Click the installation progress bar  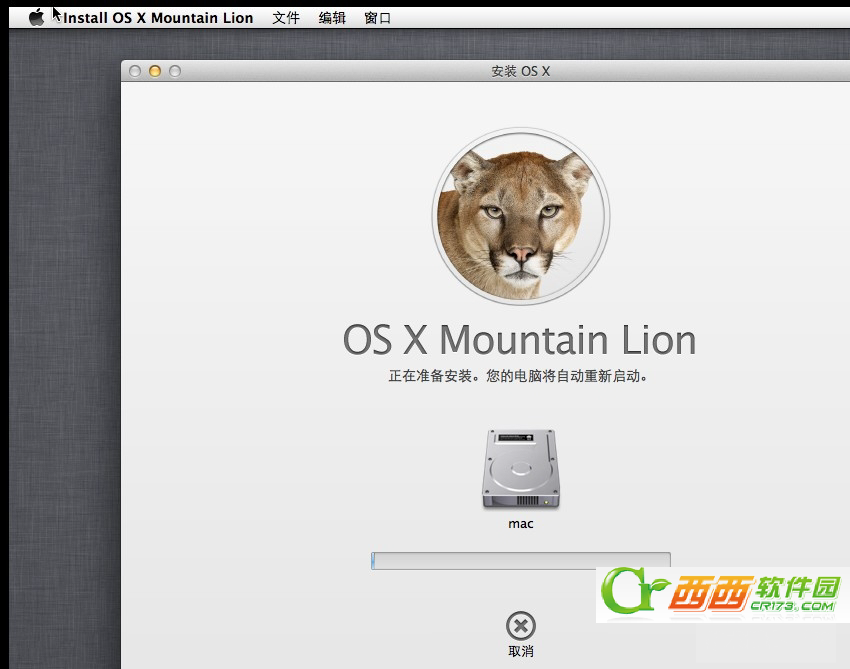pos(520,561)
